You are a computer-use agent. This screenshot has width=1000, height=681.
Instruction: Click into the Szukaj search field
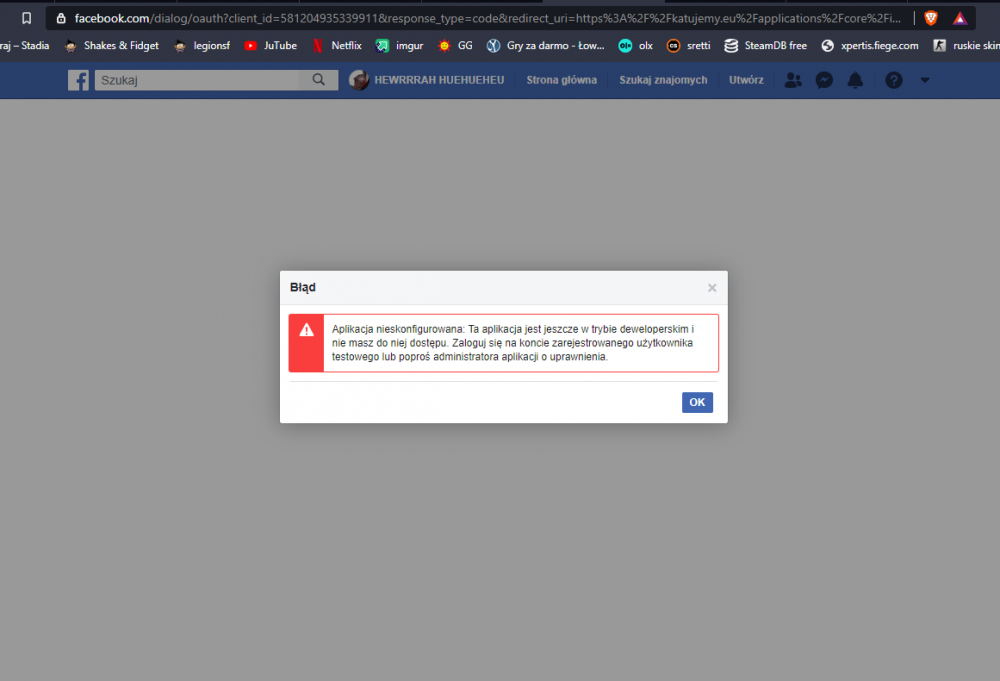[x=198, y=80]
